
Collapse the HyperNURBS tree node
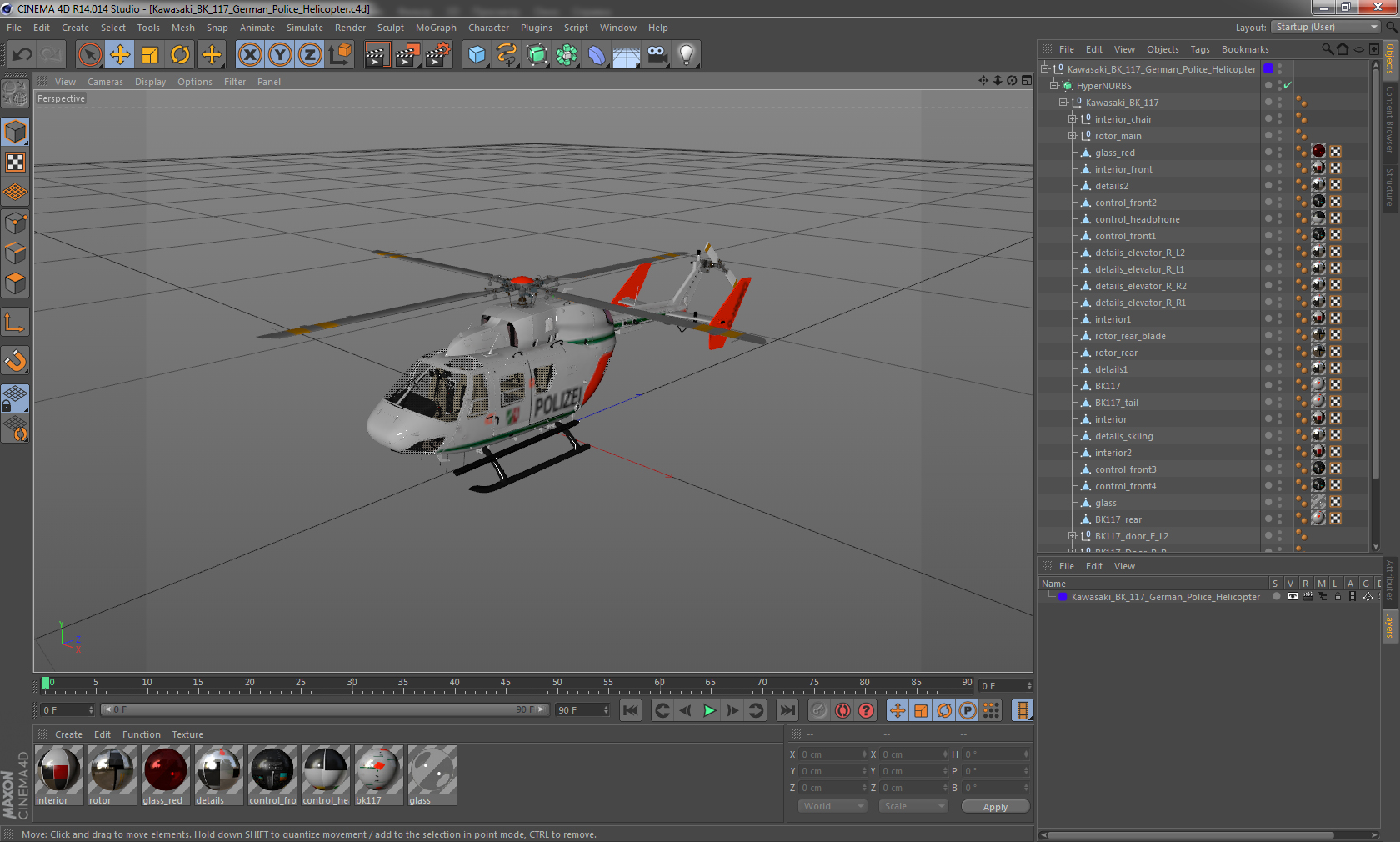[1053, 86]
